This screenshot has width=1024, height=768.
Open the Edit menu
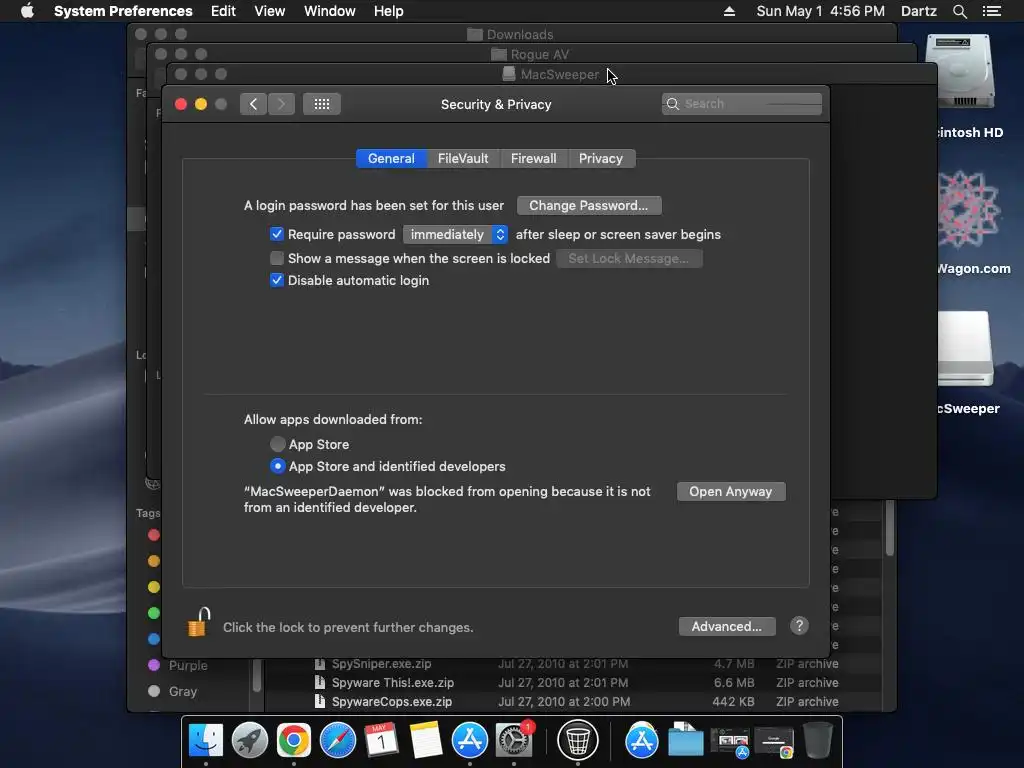point(223,11)
